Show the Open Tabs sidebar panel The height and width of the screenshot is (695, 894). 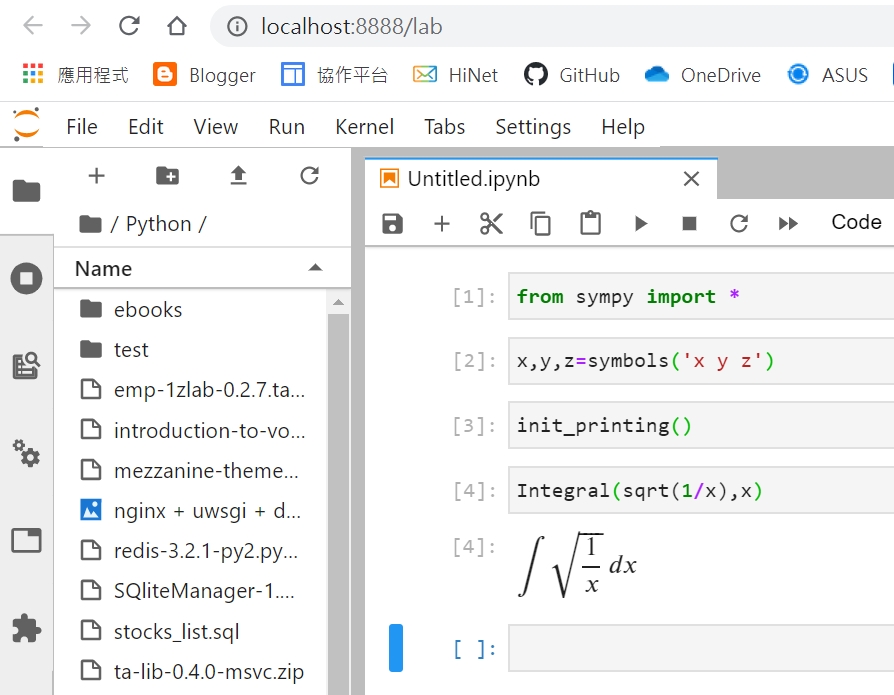26,540
